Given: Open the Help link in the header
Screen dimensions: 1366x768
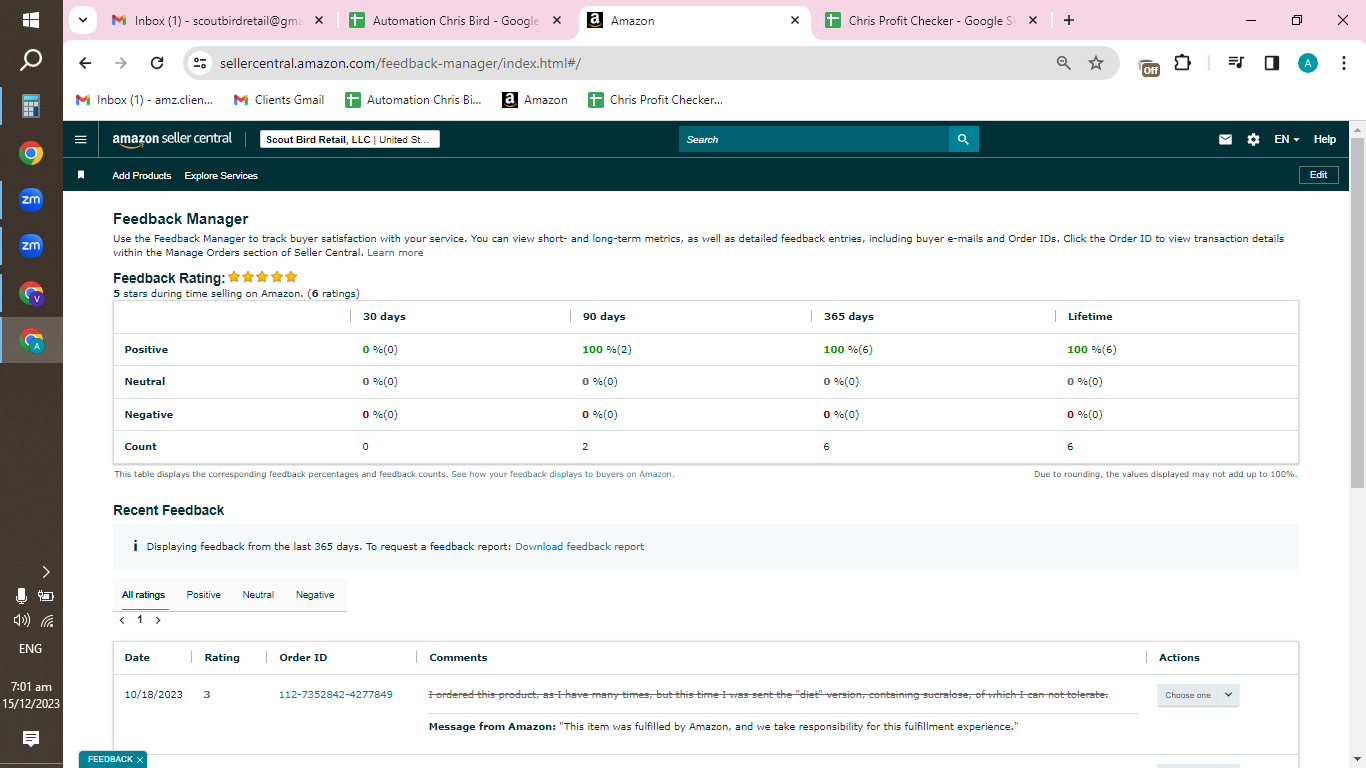Looking at the screenshot, I should (x=1324, y=139).
